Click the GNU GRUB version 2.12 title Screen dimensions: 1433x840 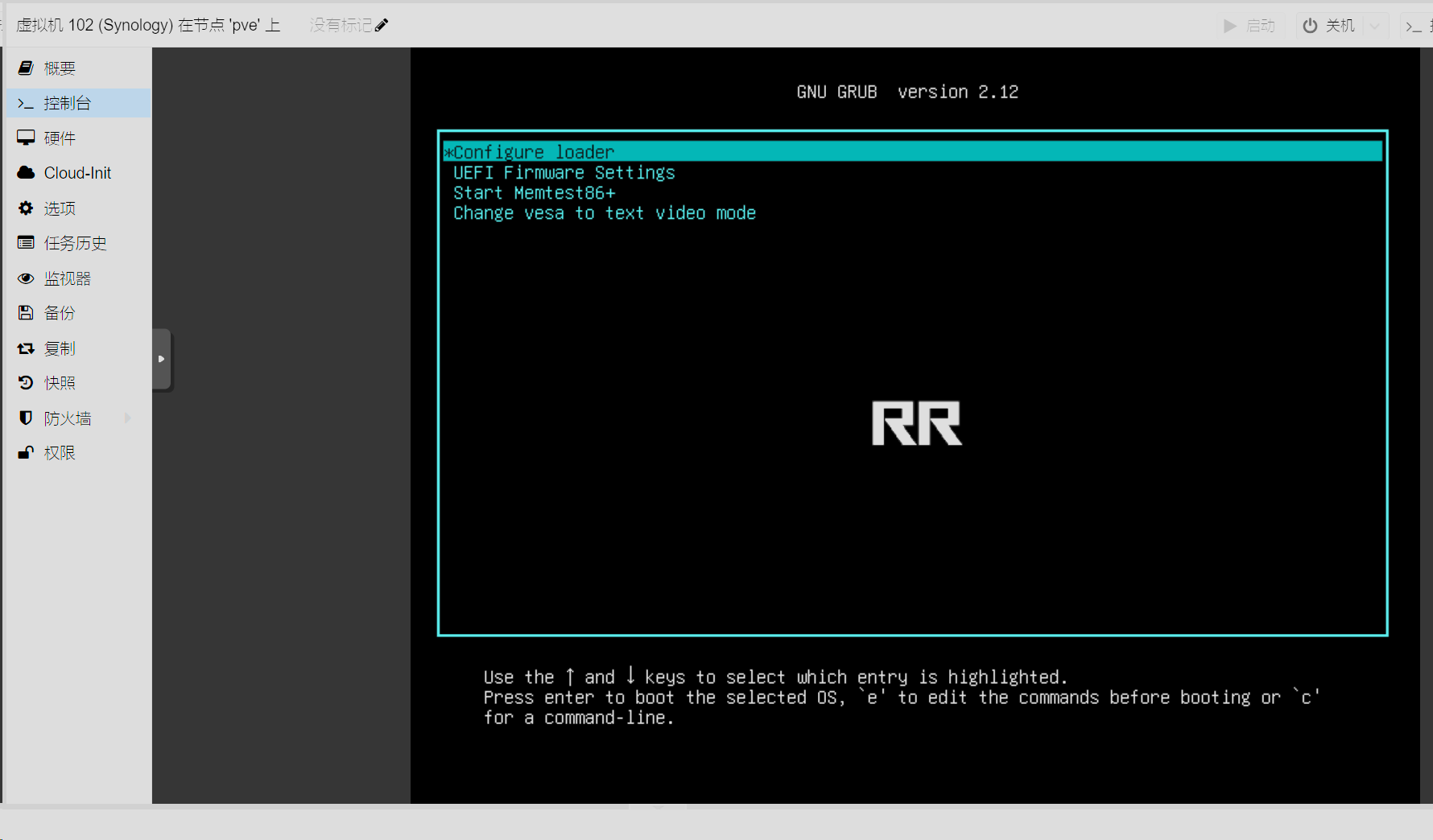click(907, 92)
